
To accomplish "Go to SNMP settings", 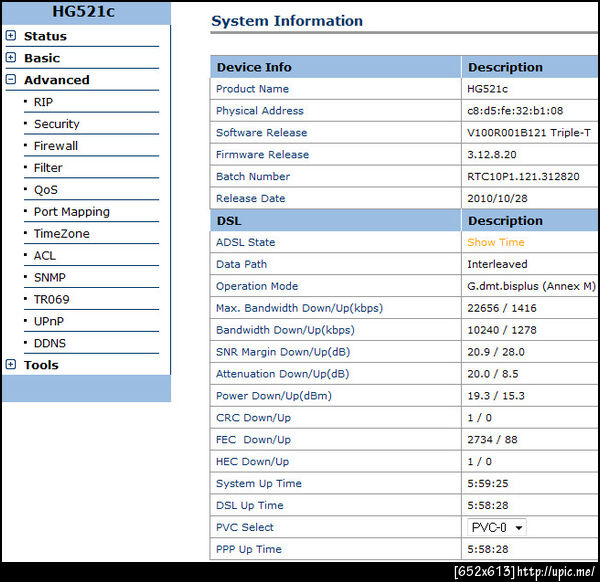I will [49, 278].
